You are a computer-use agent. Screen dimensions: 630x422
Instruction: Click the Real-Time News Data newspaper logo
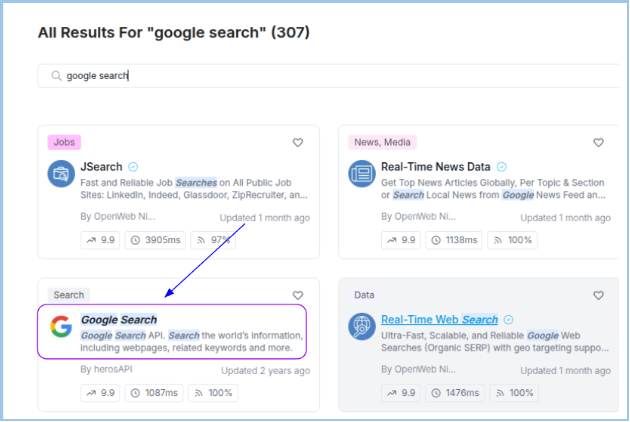(x=362, y=174)
